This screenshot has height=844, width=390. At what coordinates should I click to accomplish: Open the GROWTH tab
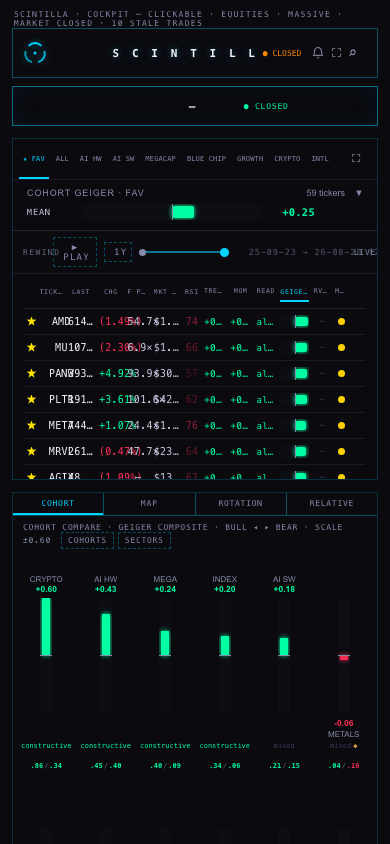pyautogui.click(x=250, y=159)
